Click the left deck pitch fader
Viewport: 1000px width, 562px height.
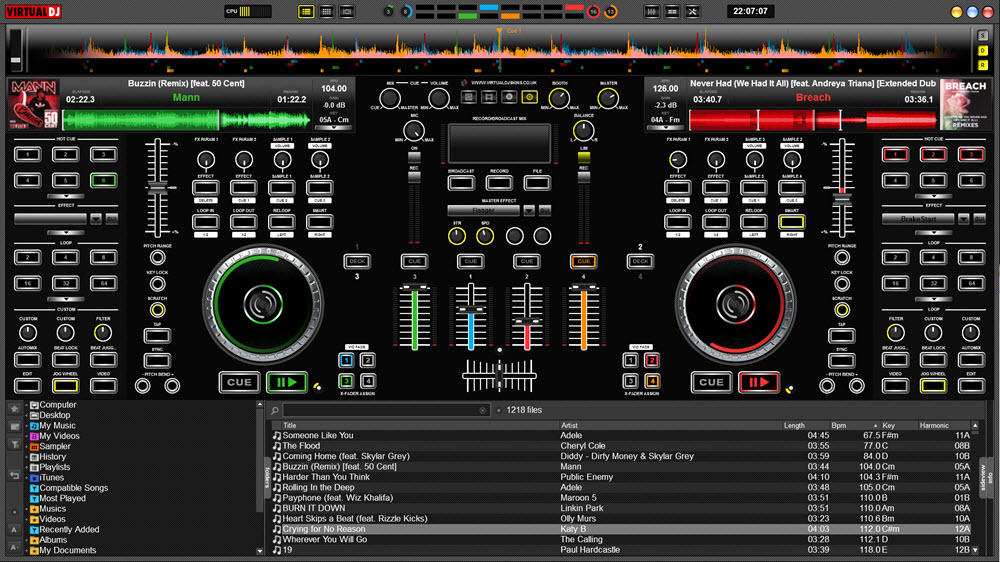point(157,187)
